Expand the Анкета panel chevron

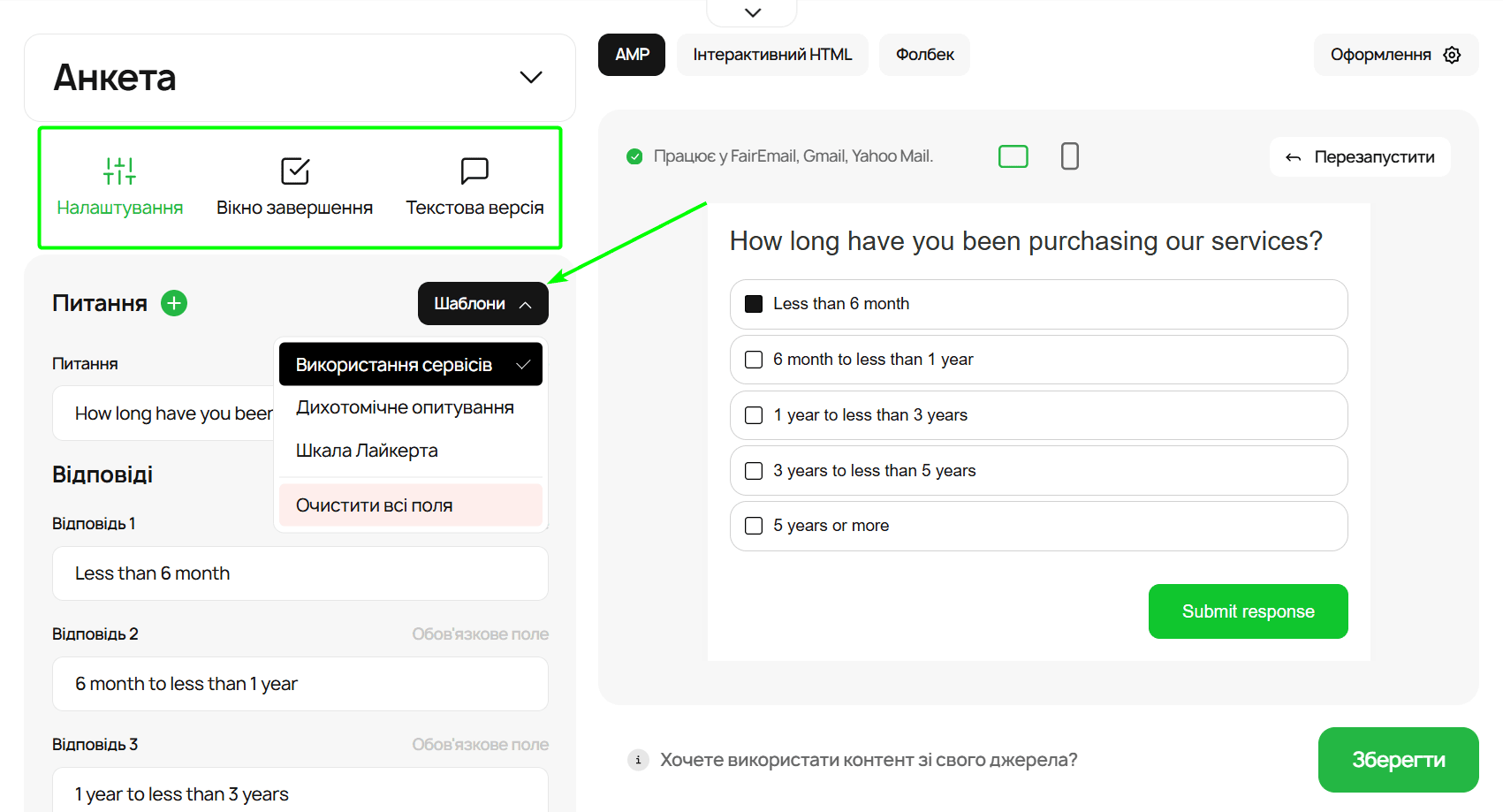pyautogui.click(x=530, y=78)
